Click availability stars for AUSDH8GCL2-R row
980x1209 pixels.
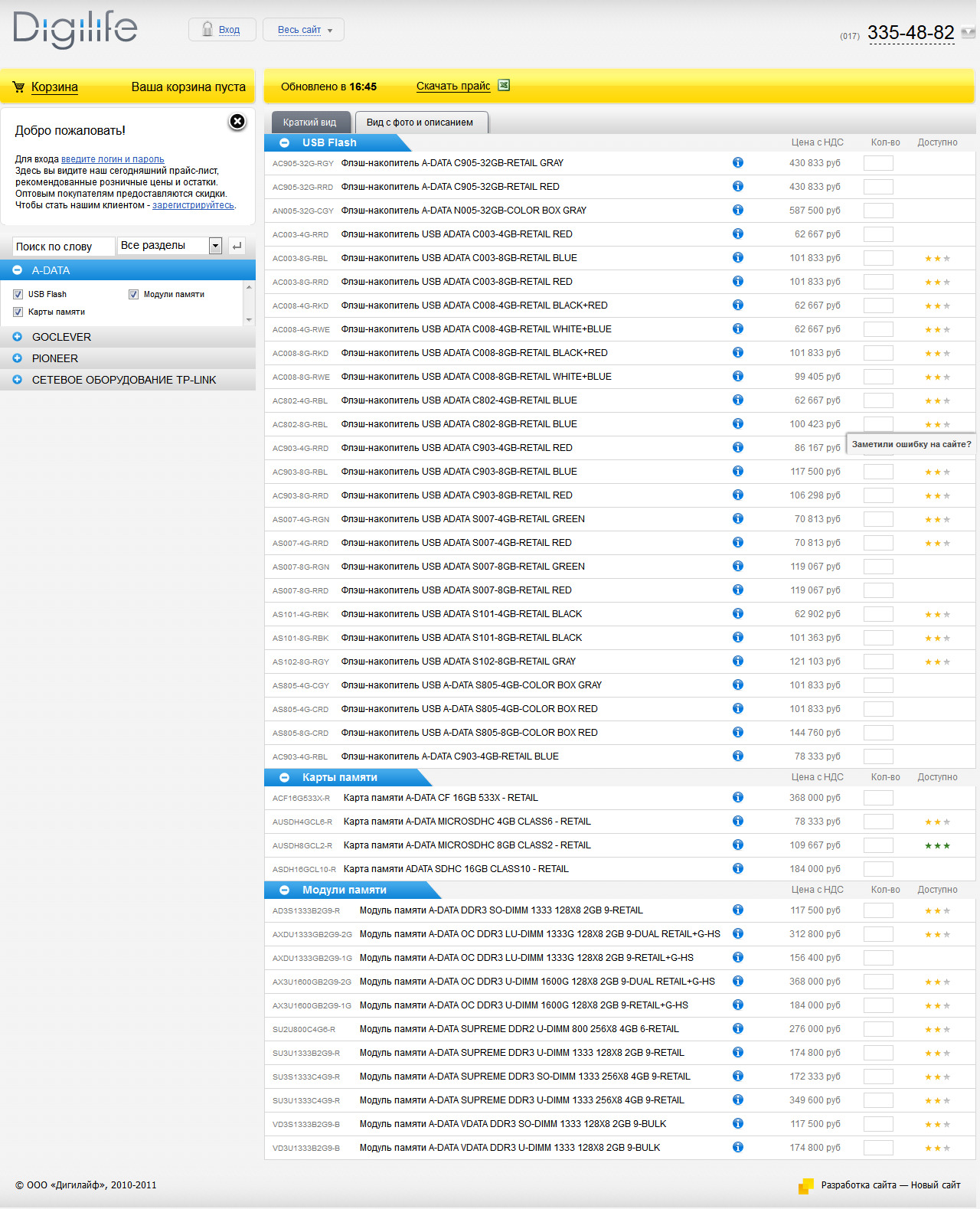click(x=937, y=846)
